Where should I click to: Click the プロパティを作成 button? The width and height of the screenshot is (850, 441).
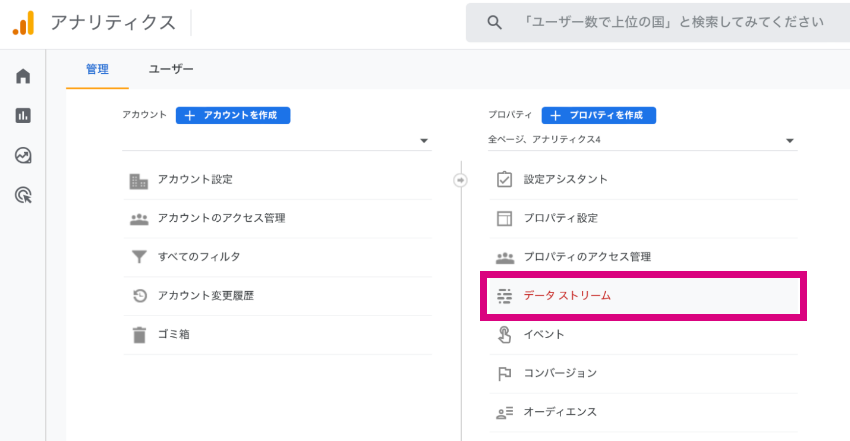599,115
